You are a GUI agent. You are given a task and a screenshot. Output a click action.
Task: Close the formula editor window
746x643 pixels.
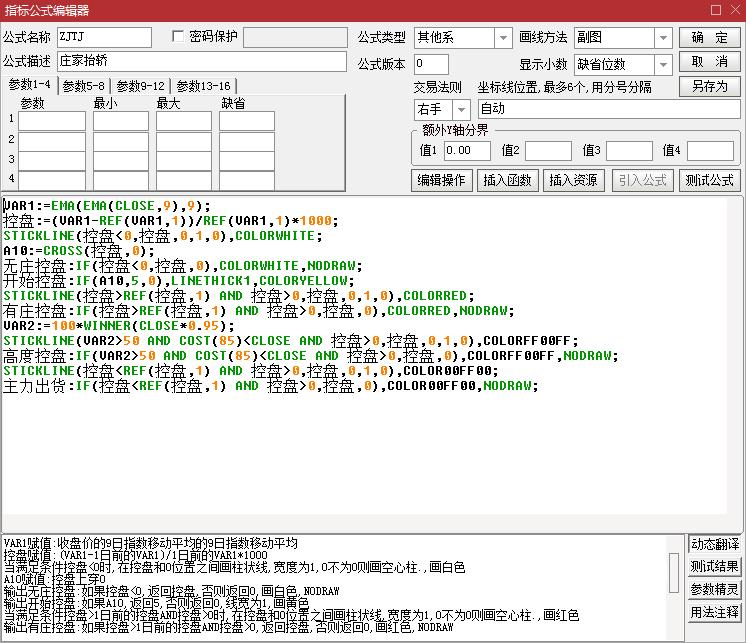tap(735, 10)
